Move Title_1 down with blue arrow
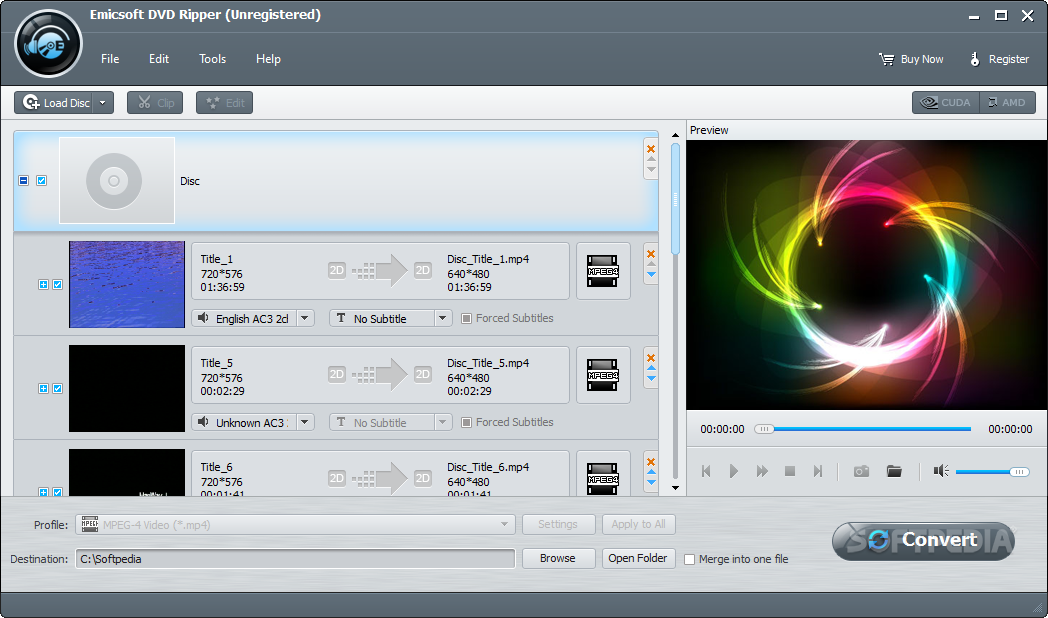1048x618 pixels. coord(651,275)
